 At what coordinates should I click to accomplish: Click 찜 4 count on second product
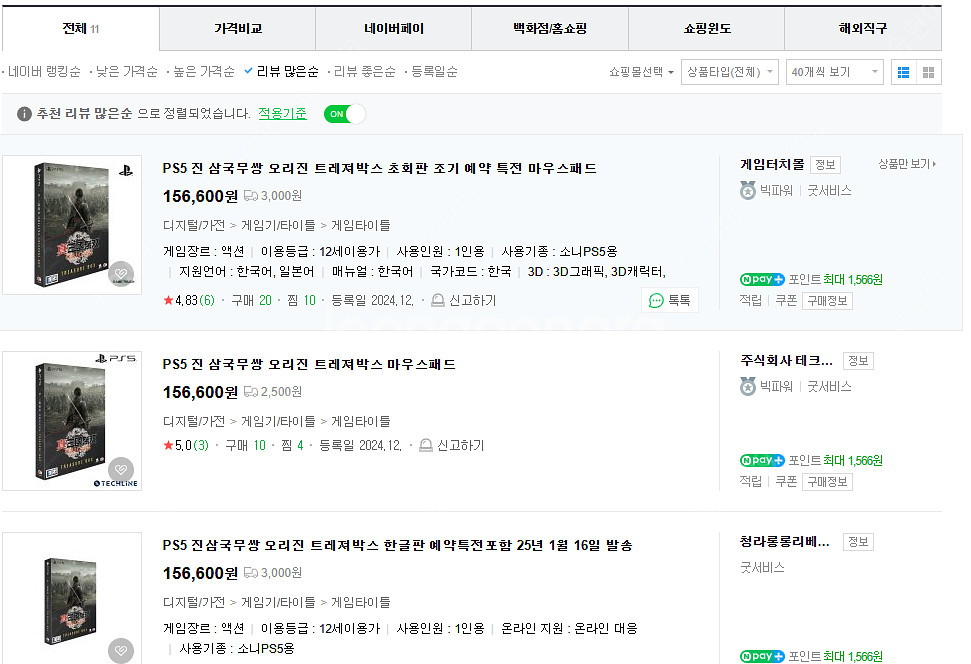(x=292, y=445)
